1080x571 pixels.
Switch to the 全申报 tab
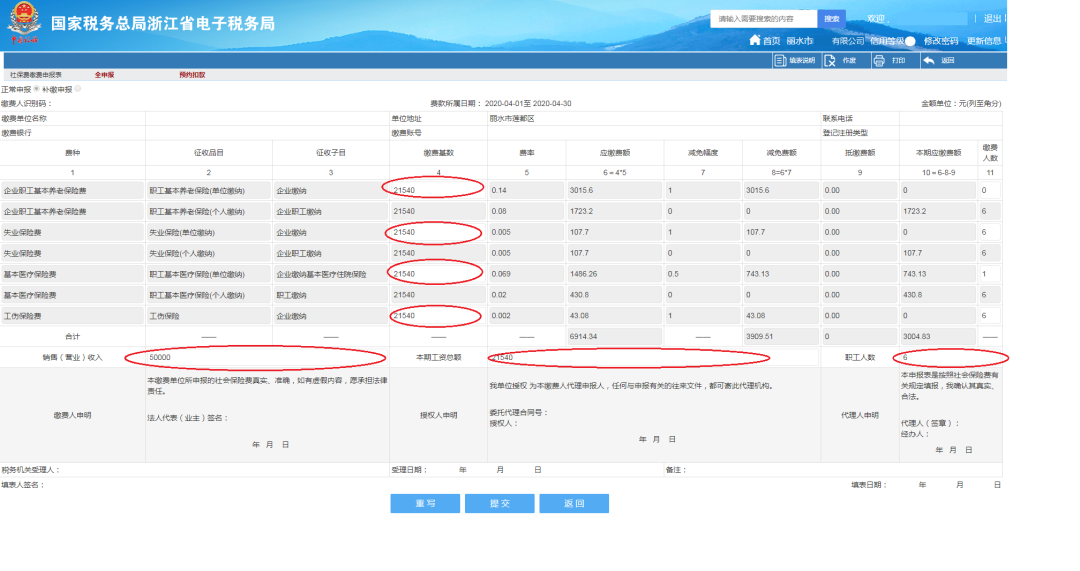click(104, 74)
